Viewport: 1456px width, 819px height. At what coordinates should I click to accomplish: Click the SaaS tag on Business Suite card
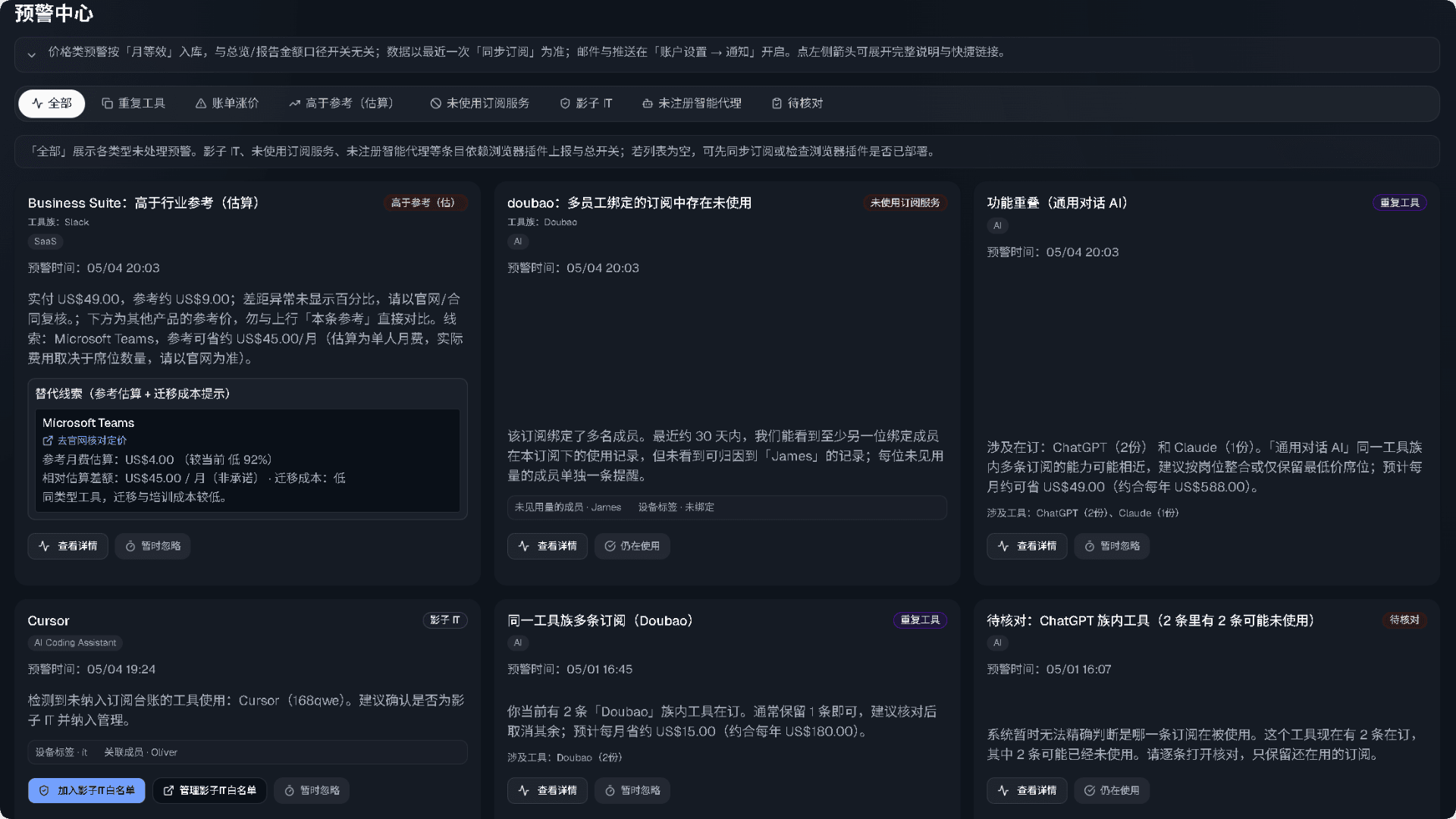(x=45, y=241)
